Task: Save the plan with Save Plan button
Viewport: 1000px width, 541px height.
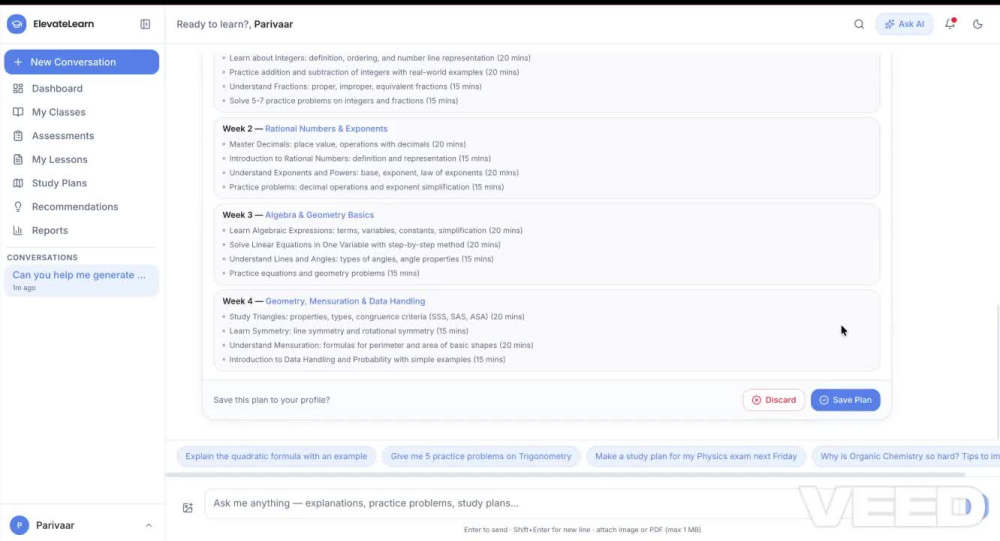Action: tap(846, 400)
